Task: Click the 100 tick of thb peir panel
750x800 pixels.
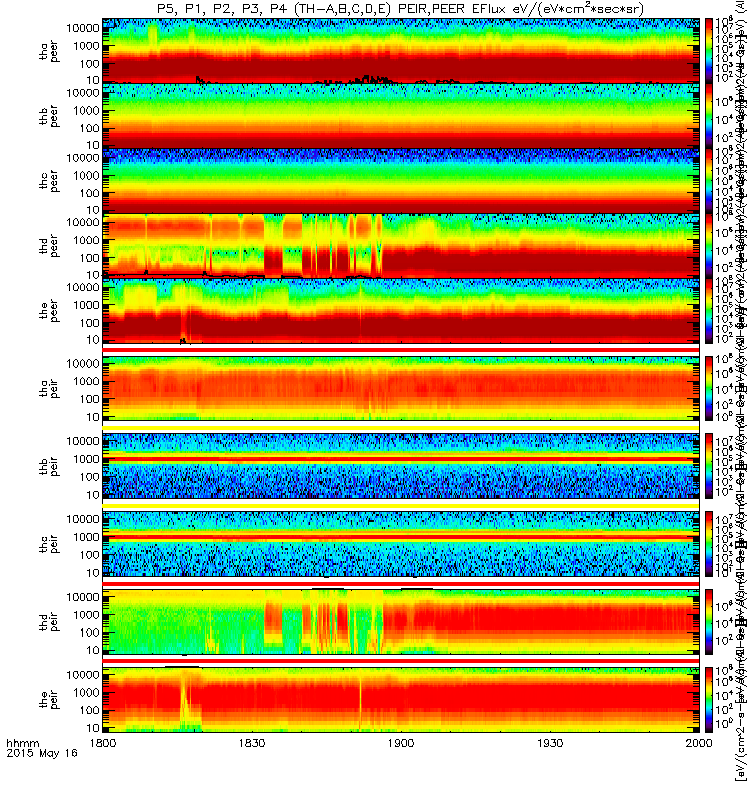Action: [x=89, y=477]
